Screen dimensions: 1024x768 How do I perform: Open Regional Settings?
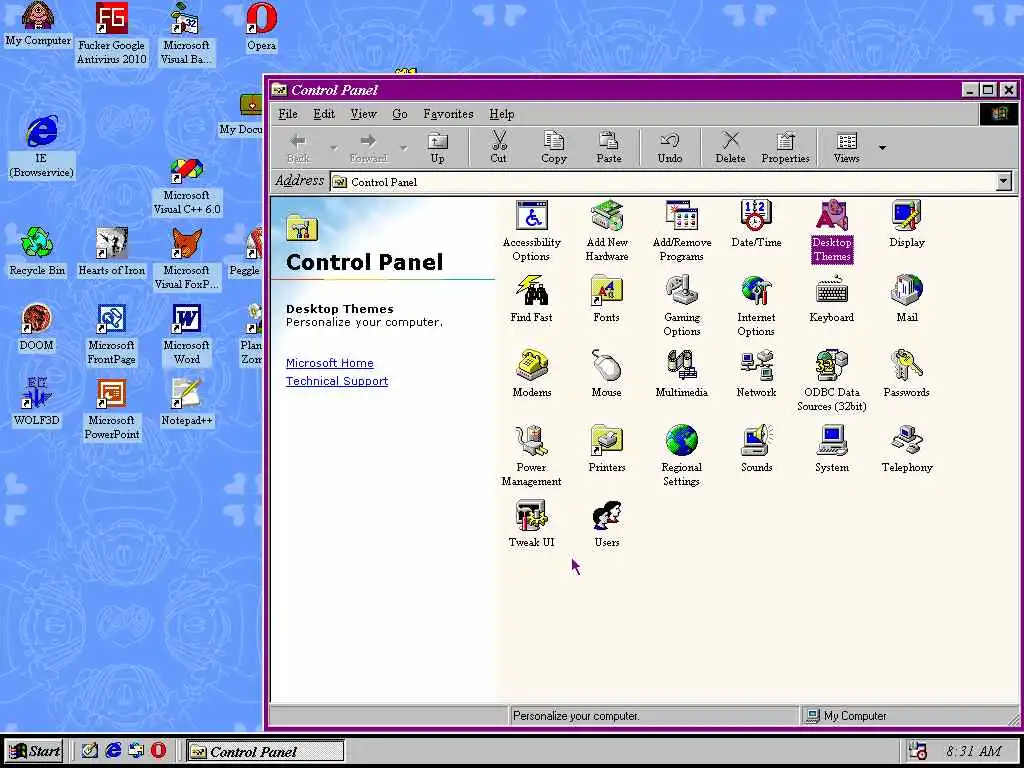pos(682,456)
